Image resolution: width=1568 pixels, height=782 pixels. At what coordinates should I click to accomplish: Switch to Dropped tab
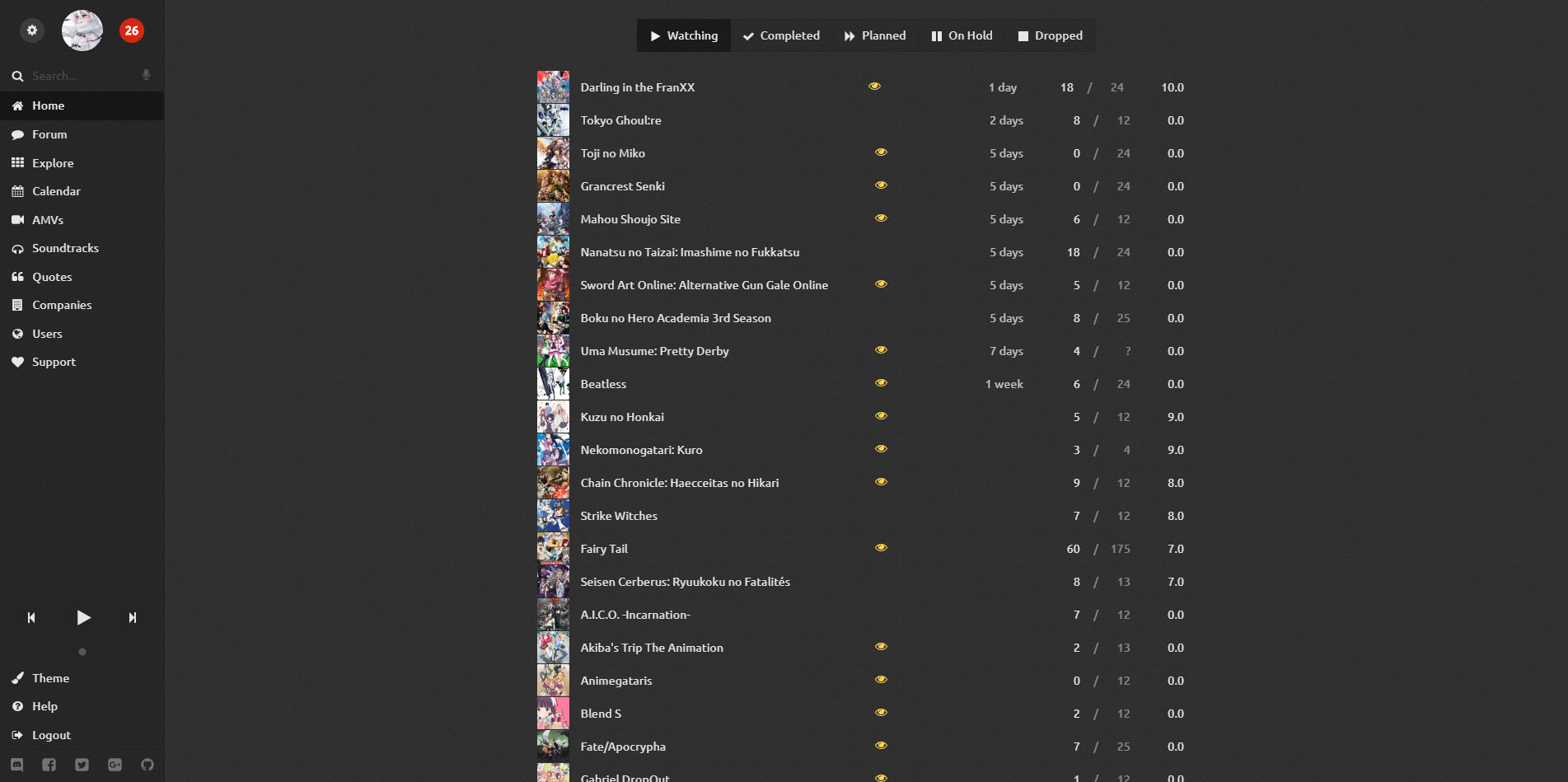point(1051,35)
